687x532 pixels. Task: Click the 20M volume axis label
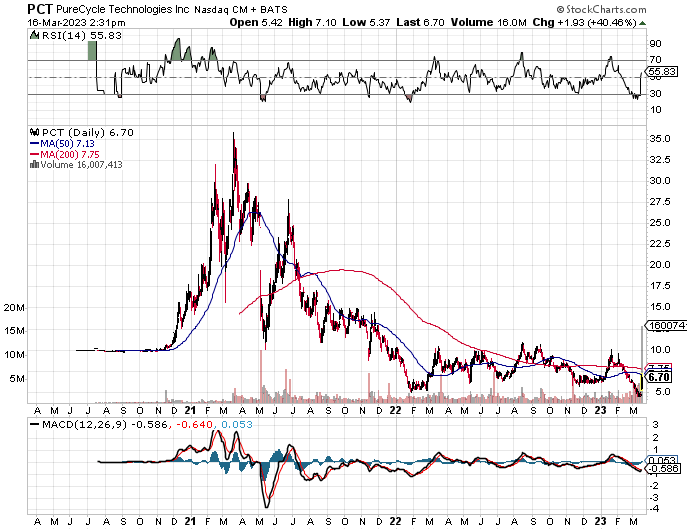[x=14, y=308]
